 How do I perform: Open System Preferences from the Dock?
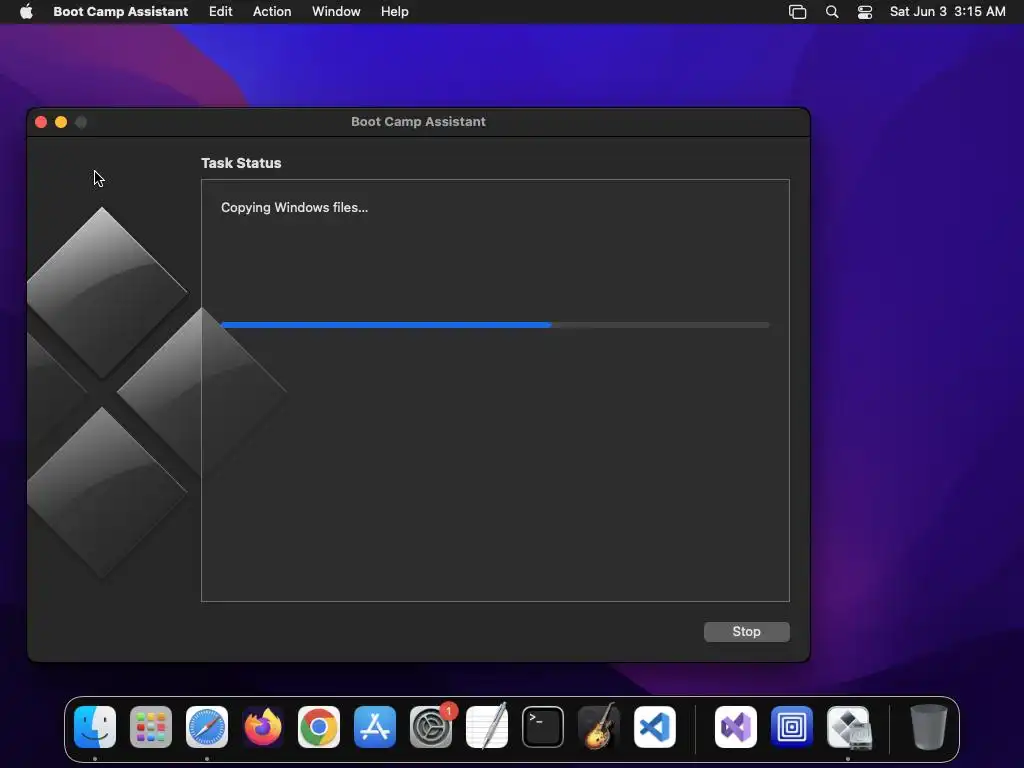pyautogui.click(x=431, y=727)
